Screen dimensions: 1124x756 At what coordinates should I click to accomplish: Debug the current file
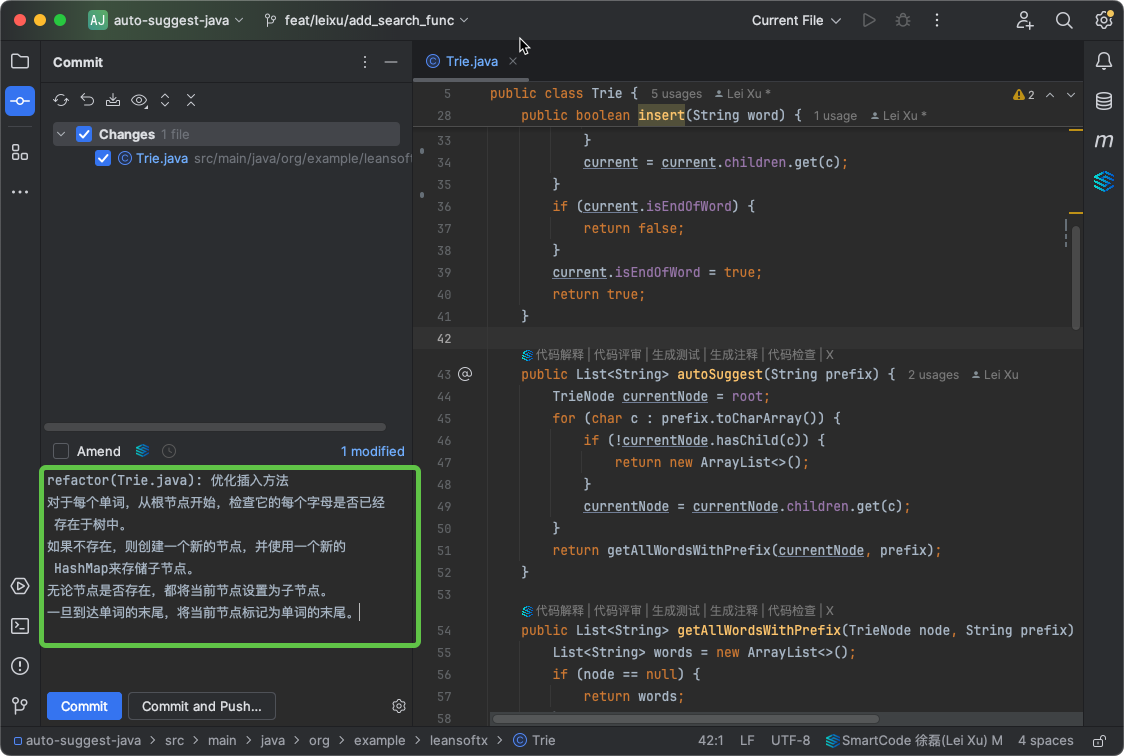point(903,20)
